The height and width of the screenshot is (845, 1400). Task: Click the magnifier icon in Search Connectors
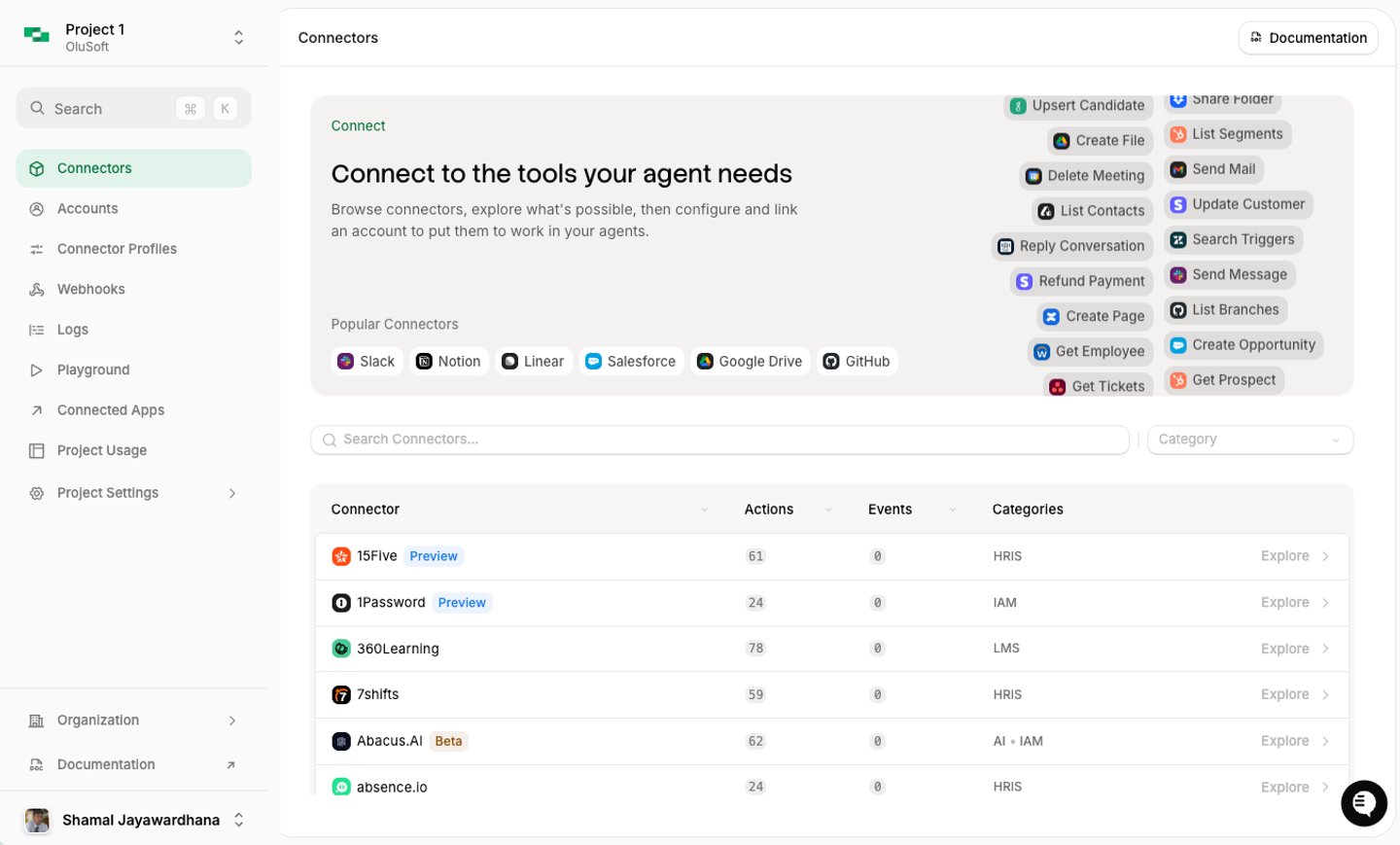click(330, 440)
